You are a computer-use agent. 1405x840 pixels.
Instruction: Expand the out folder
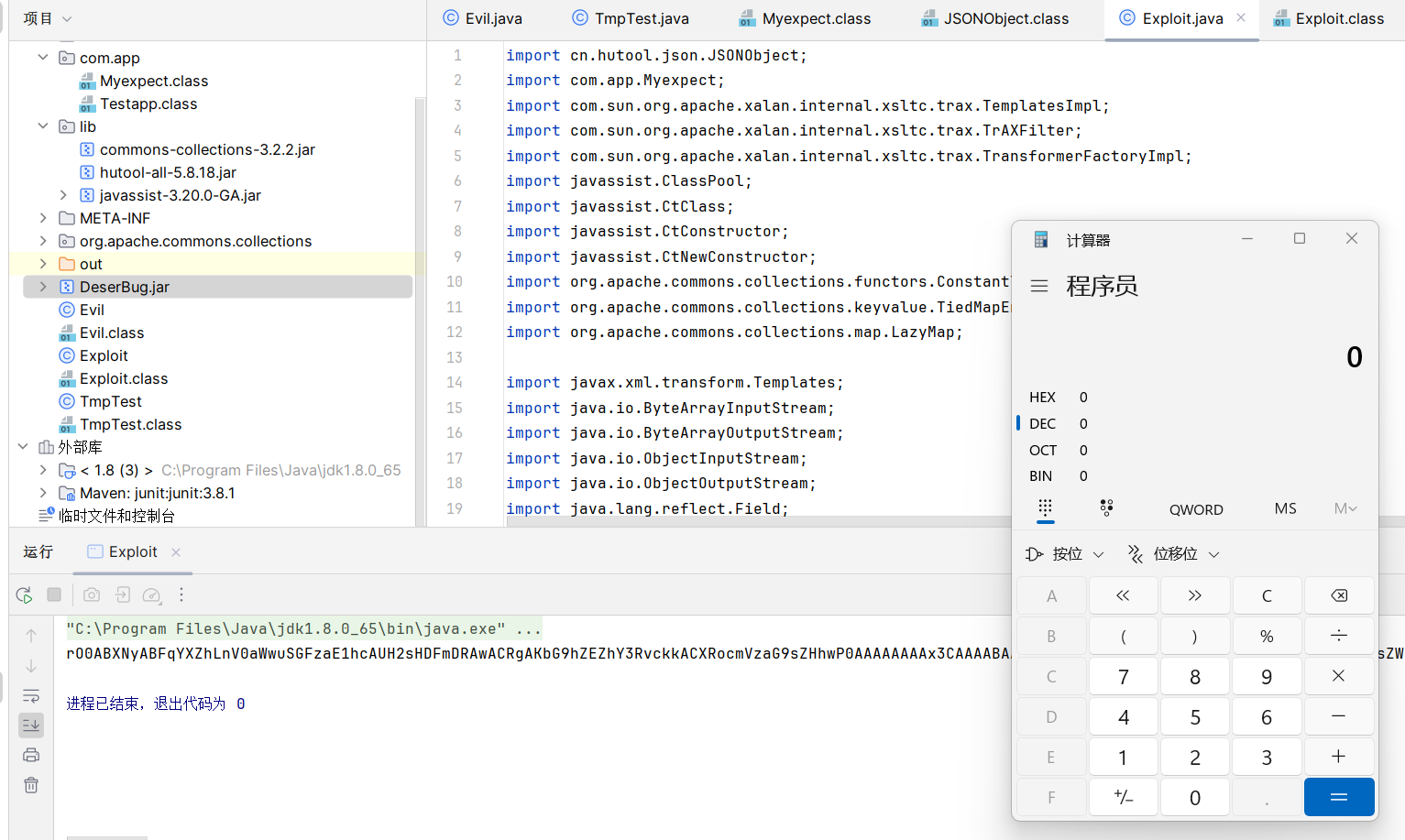[43, 263]
